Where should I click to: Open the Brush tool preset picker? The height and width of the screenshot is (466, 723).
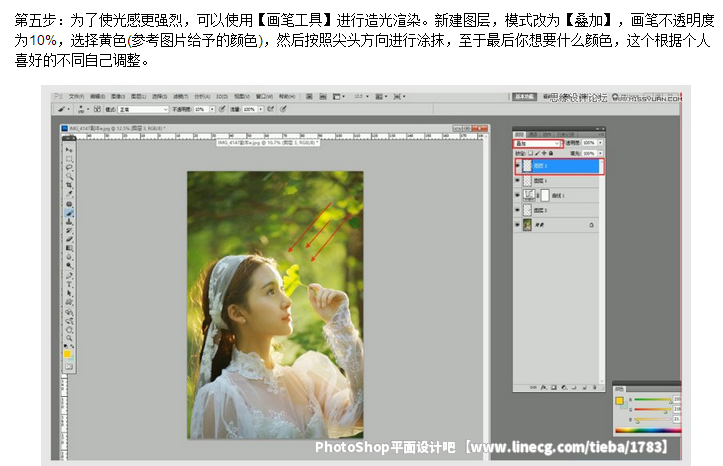(x=63, y=109)
